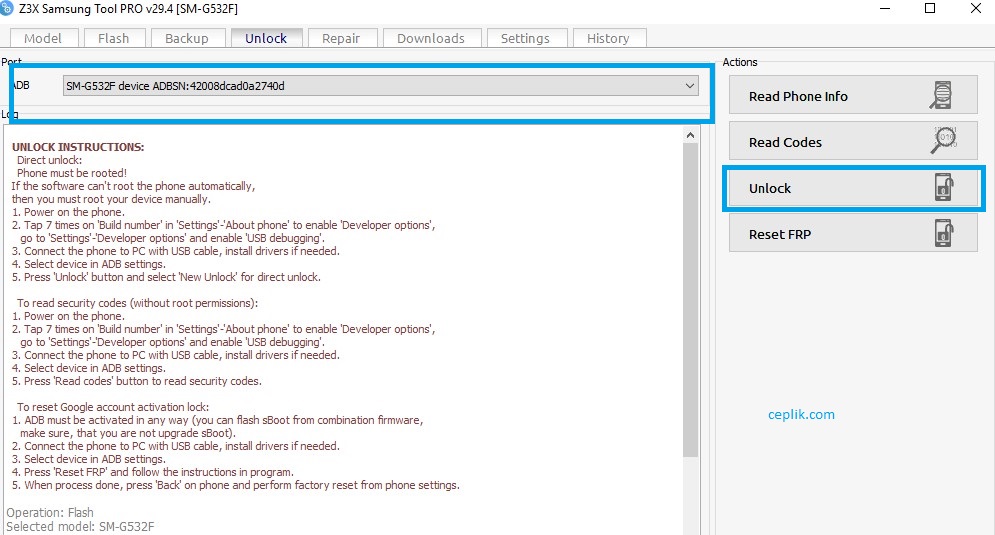Click the log scrollbar up arrow
Viewport: 995px width, 535px height.
click(690, 135)
